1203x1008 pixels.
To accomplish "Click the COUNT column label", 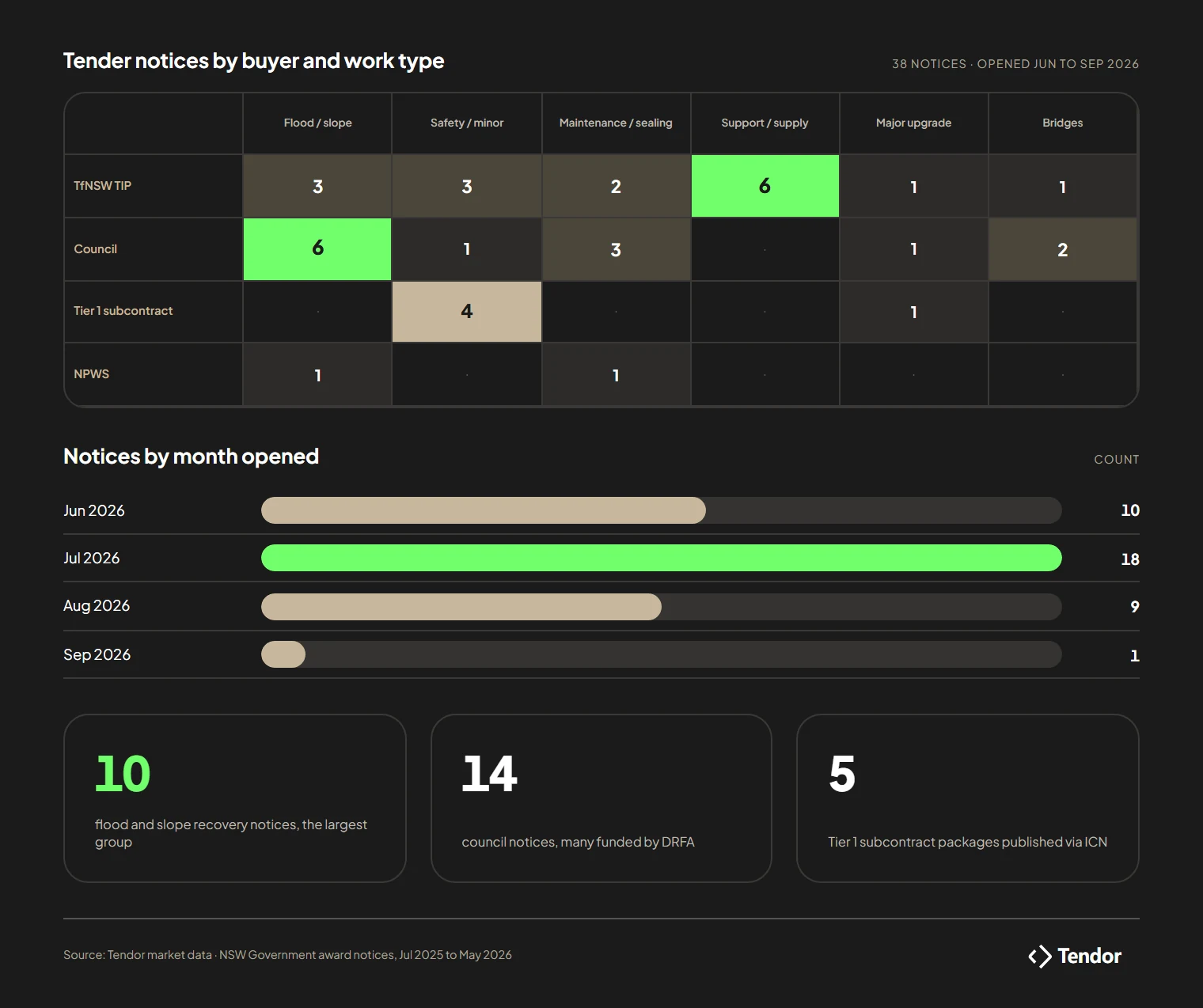I will (1116, 460).
